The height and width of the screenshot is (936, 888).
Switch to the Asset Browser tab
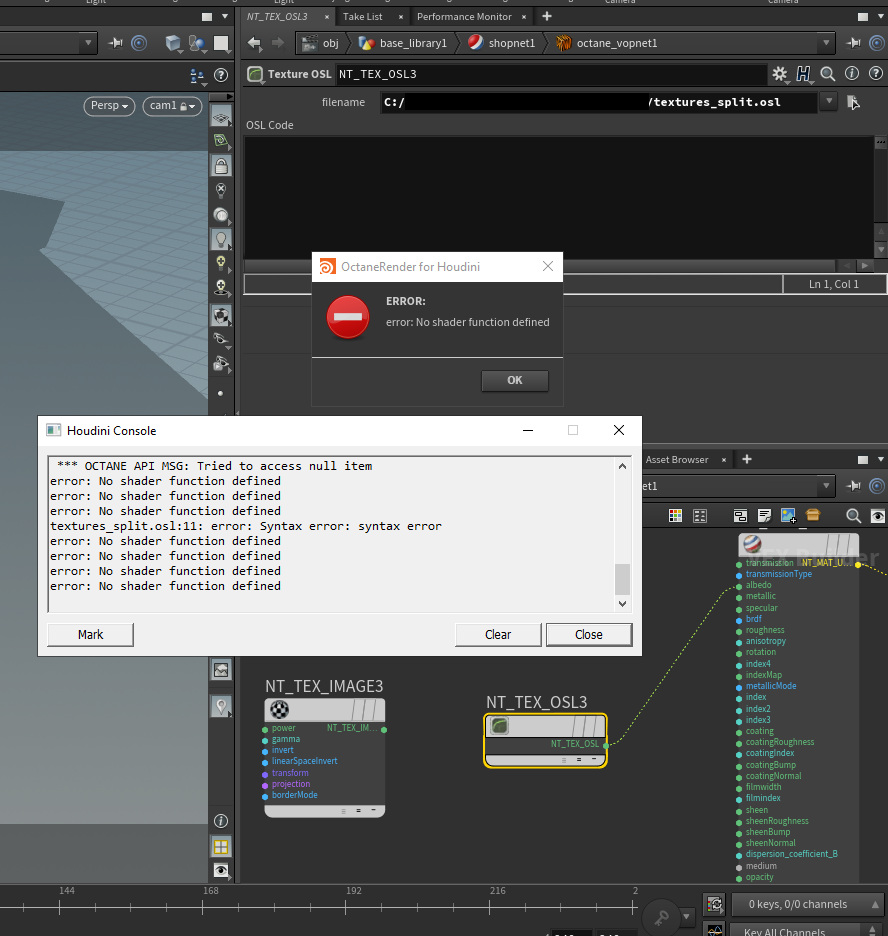point(677,460)
